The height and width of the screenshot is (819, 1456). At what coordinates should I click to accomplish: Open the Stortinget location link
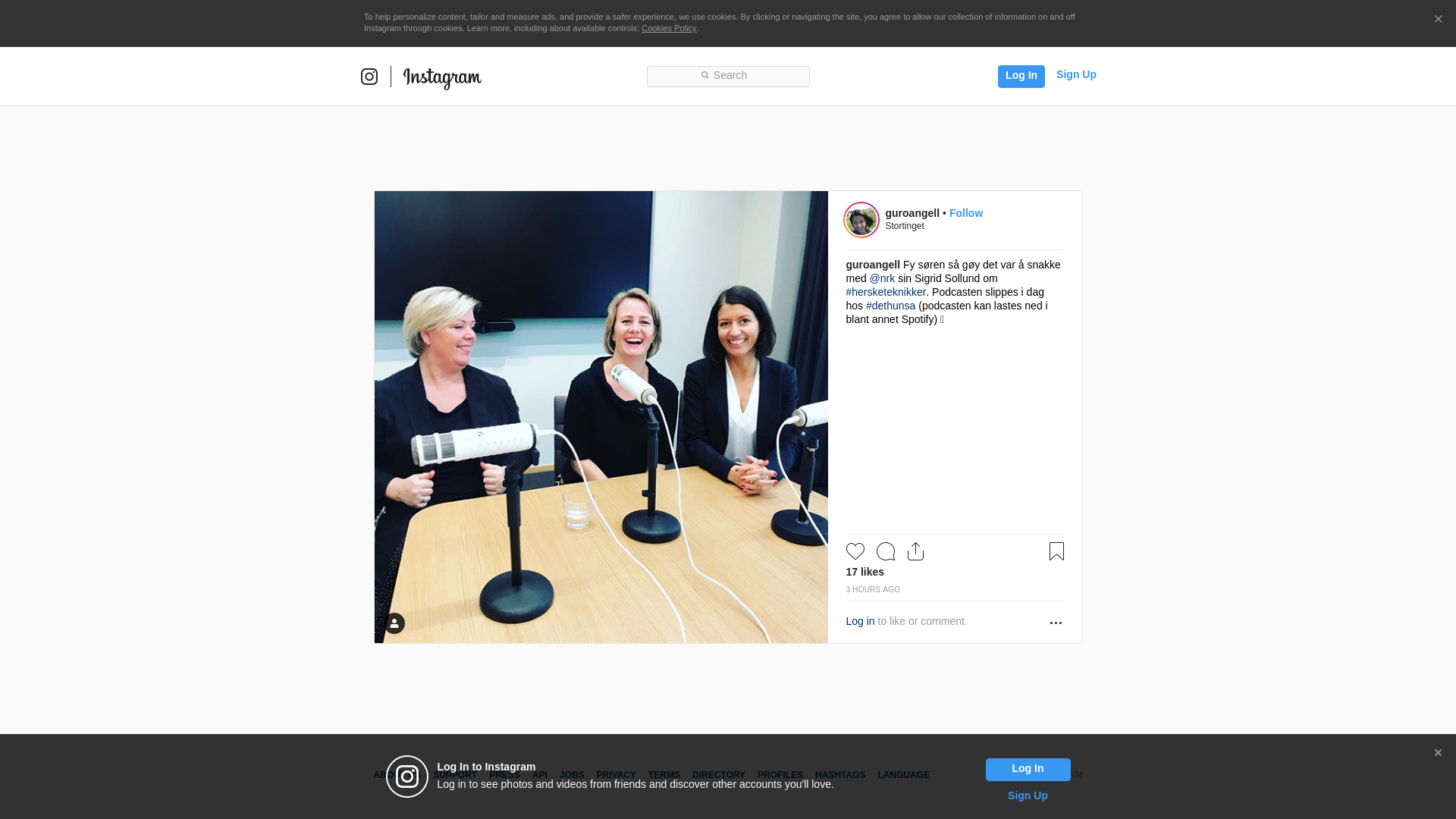coord(904,226)
